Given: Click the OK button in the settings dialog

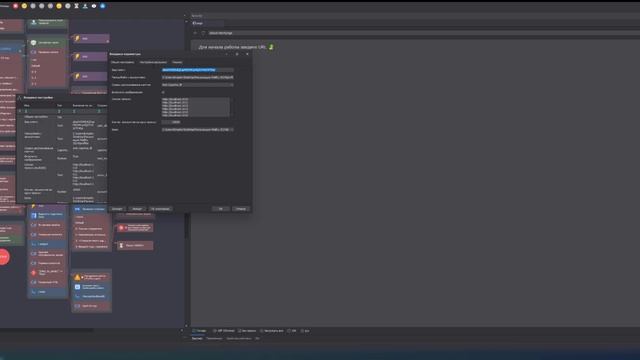Looking at the screenshot, I should 220,209.
